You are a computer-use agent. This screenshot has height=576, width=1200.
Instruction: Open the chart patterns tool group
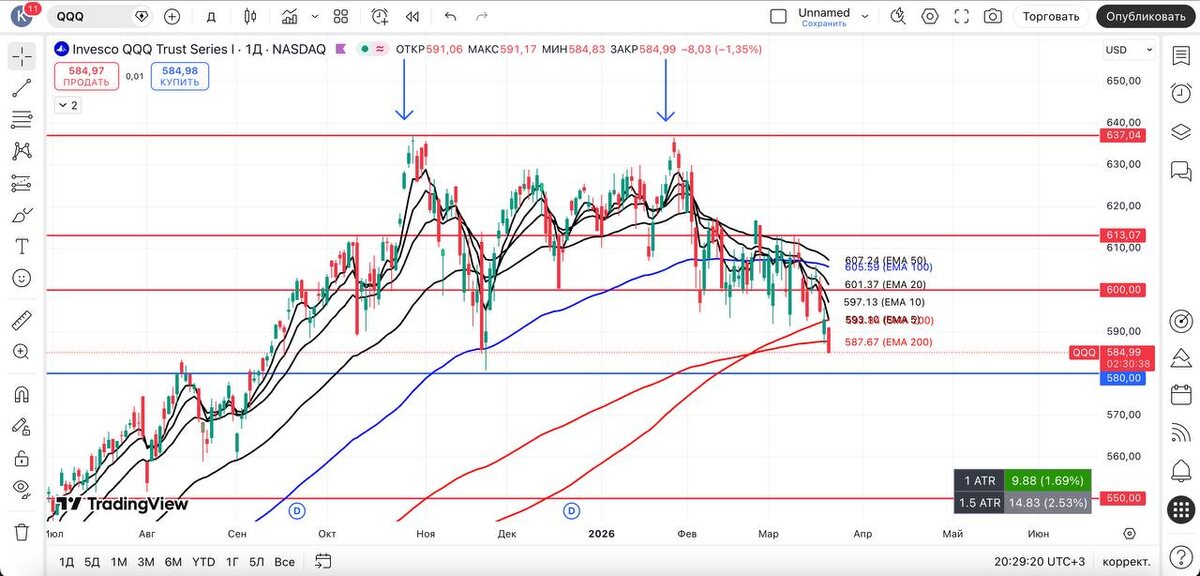(21, 151)
